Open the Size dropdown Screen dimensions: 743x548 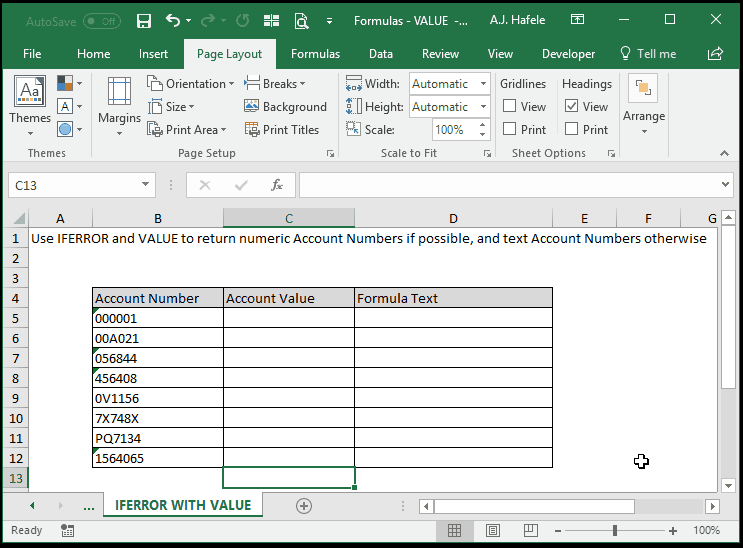coord(171,107)
